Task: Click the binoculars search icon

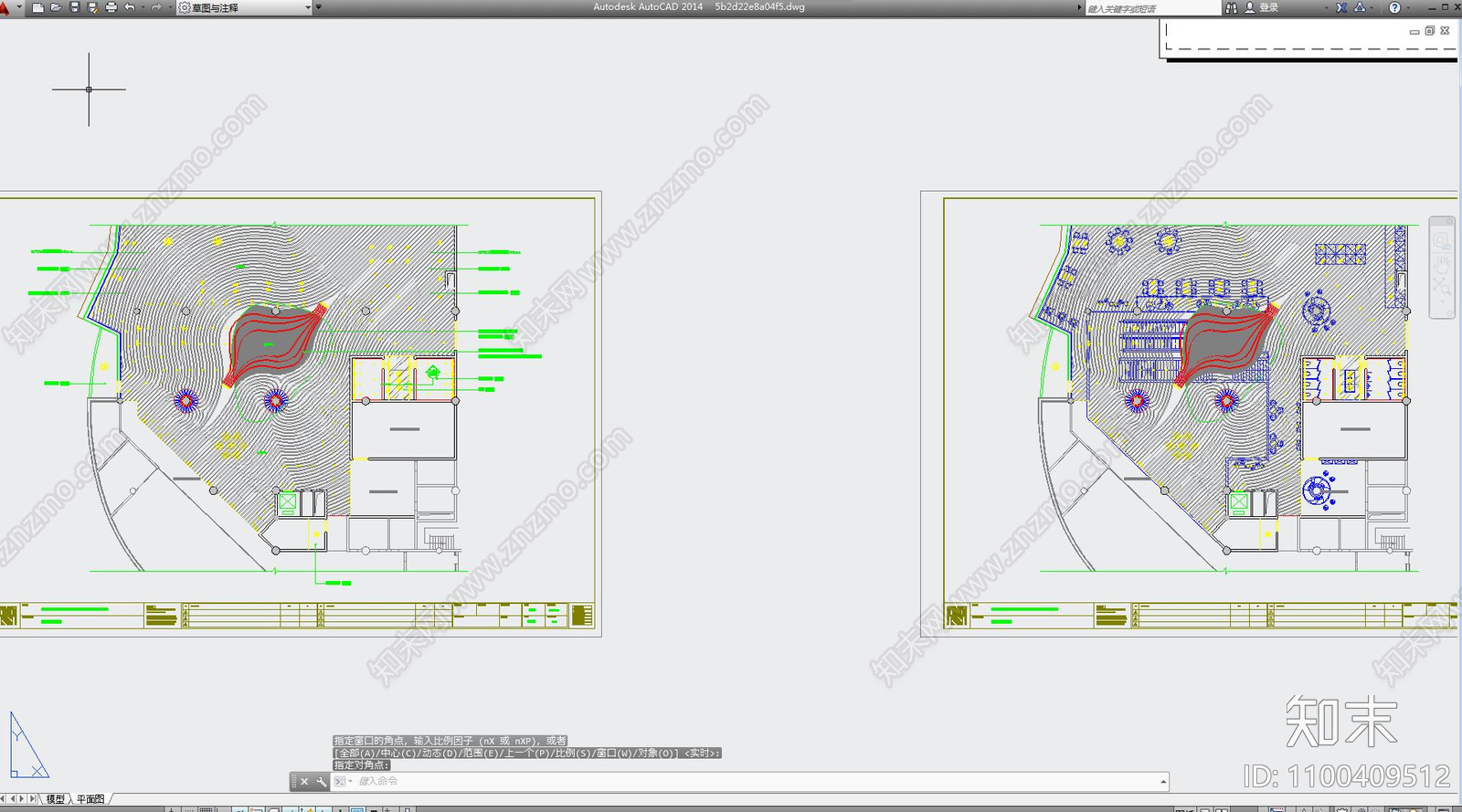Action: pos(1231,7)
